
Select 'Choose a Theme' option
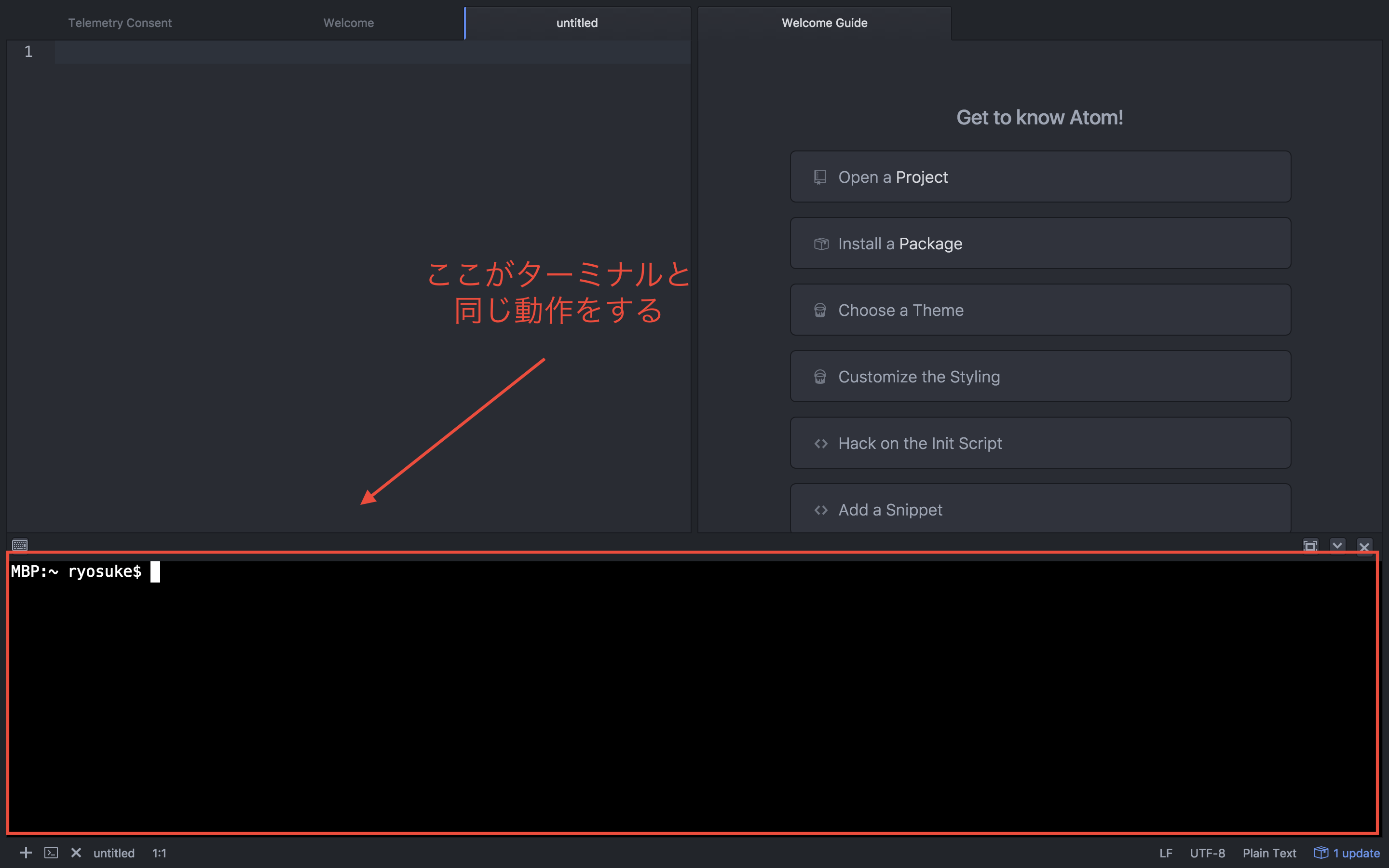pyautogui.click(x=1039, y=309)
